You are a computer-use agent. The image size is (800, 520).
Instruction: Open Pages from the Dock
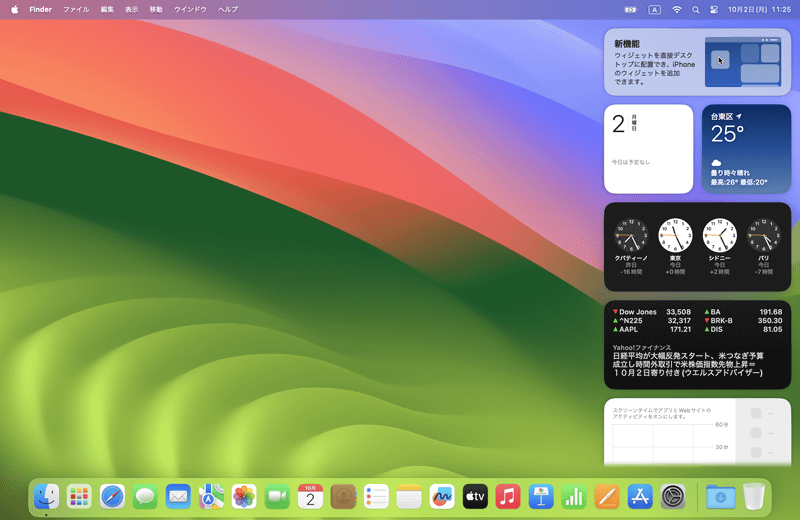click(607, 497)
